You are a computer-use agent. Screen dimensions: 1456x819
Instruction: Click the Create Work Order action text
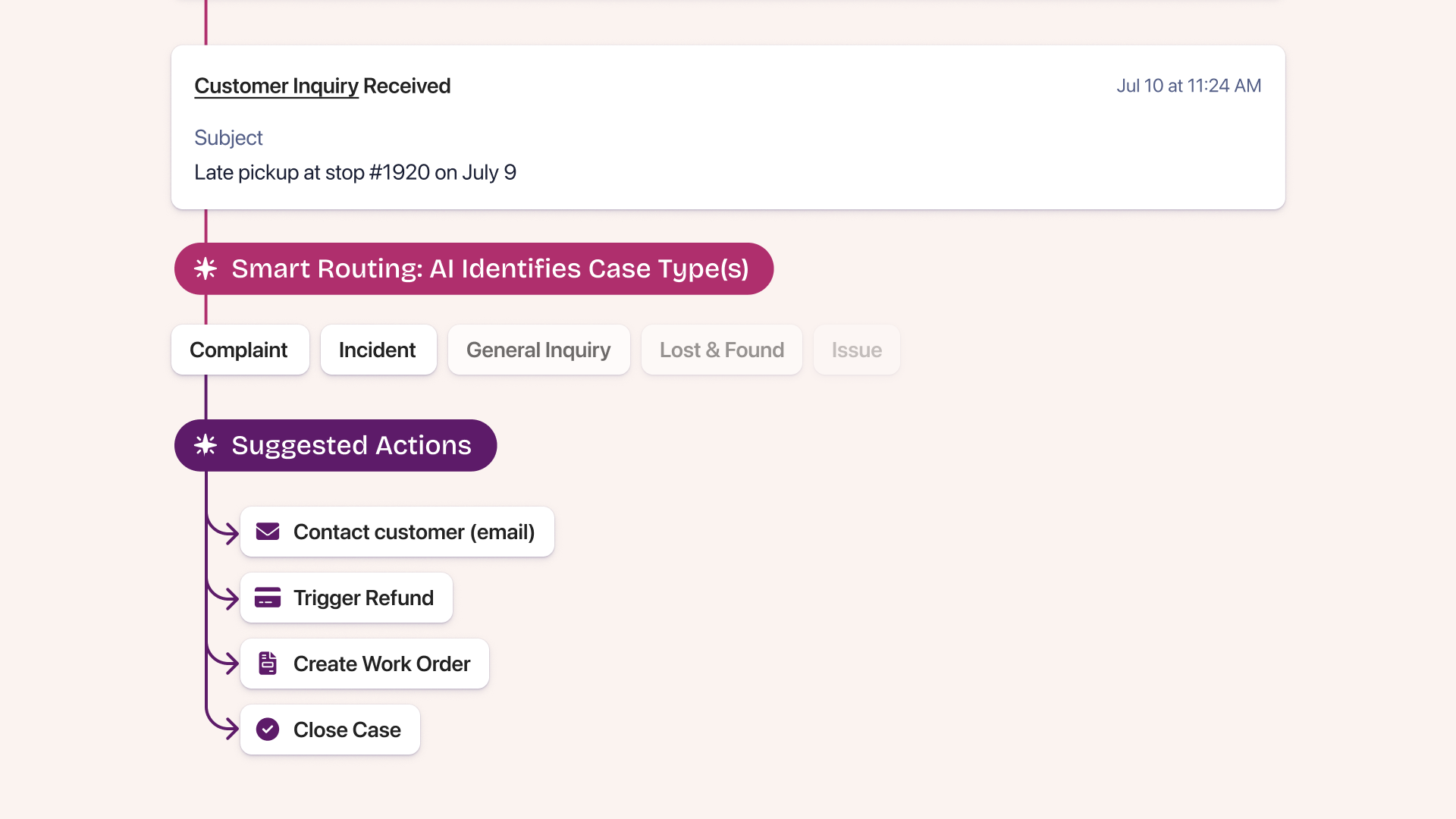(x=381, y=664)
